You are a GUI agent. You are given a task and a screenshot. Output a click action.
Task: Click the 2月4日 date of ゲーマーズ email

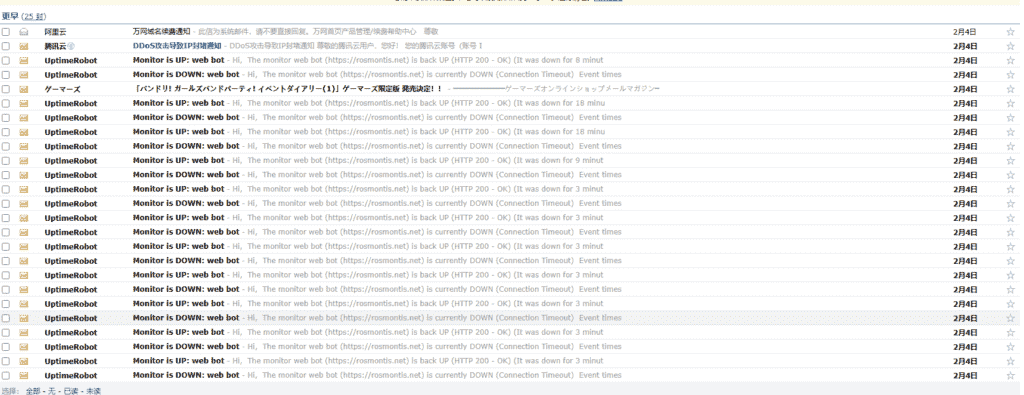pyautogui.click(x=965, y=89)
